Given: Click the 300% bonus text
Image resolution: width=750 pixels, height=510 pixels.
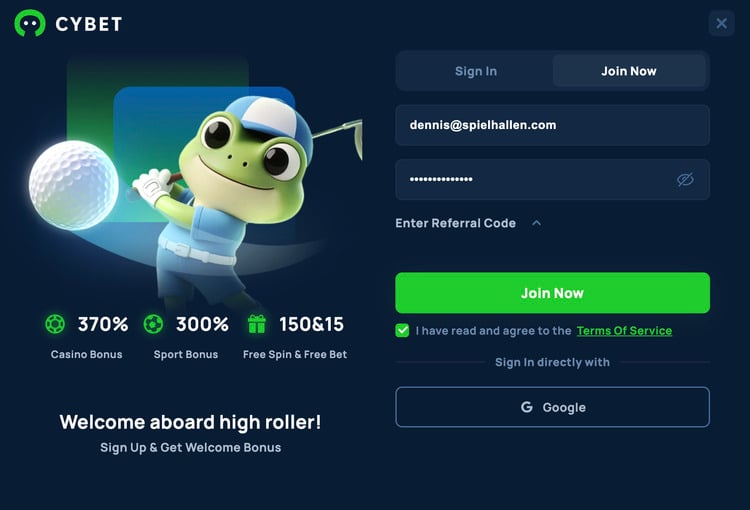Looking at the screenshot, I should 202,324.
